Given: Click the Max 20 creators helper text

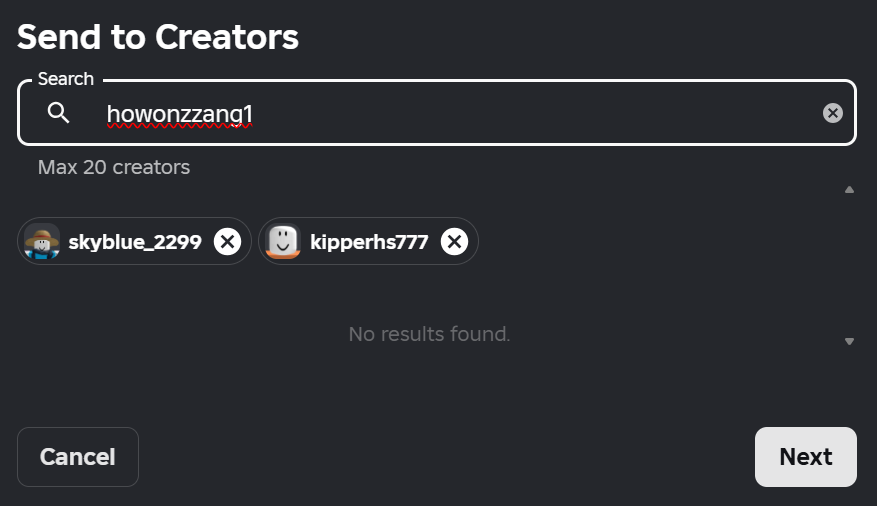Looking at the screenshot, I should tap(114, 167).
